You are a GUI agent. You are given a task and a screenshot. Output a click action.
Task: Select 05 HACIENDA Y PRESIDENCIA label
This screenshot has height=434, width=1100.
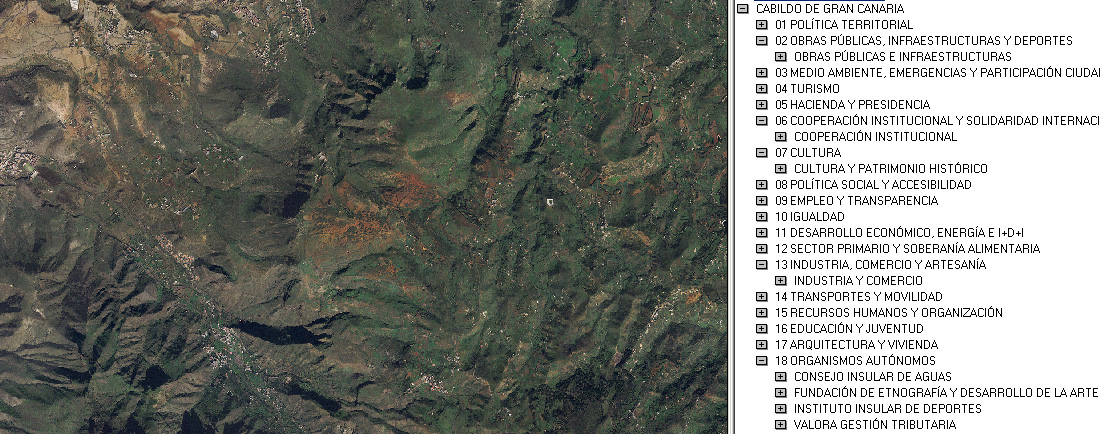tap(852, 104)
